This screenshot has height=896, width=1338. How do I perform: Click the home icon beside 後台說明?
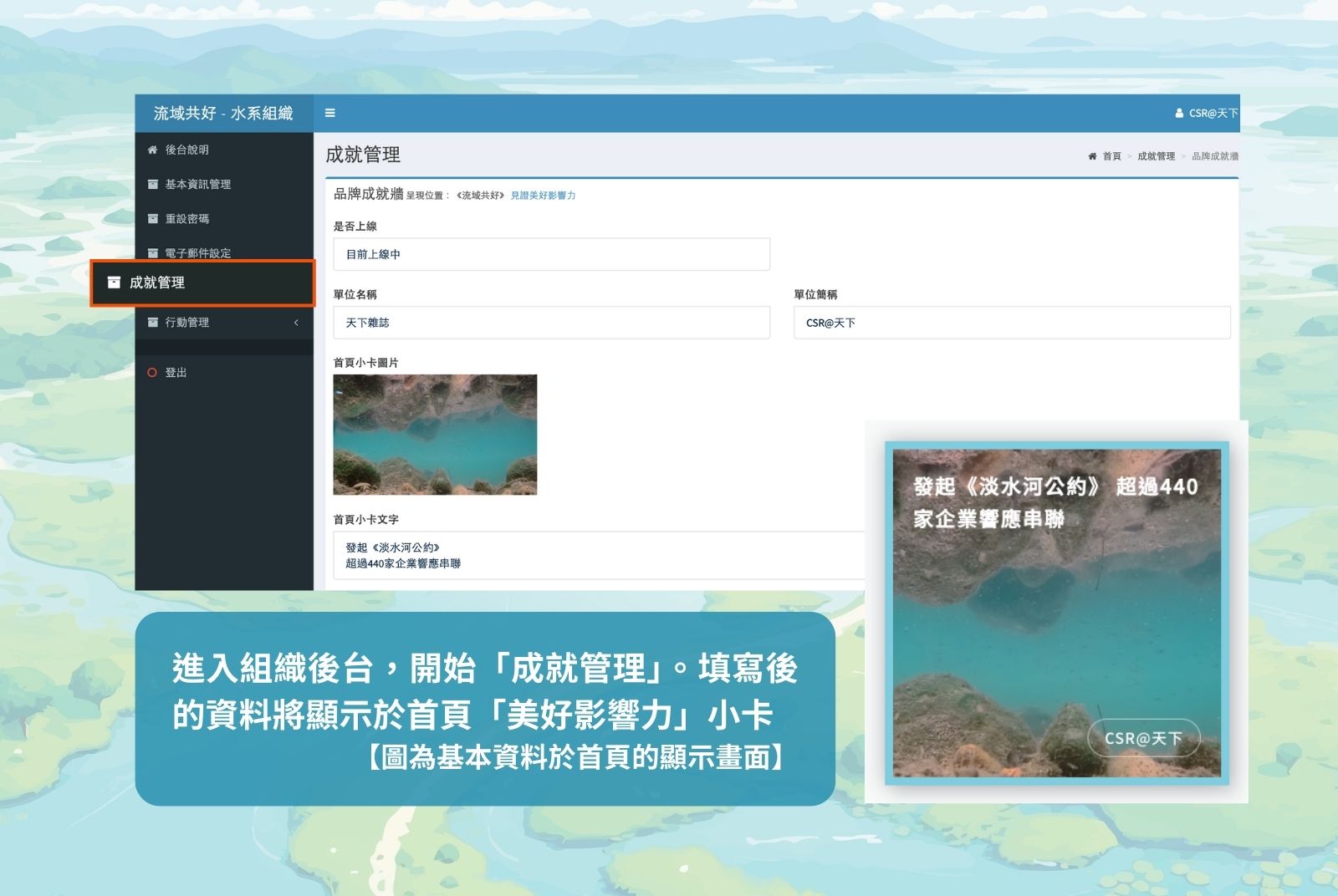152,150
